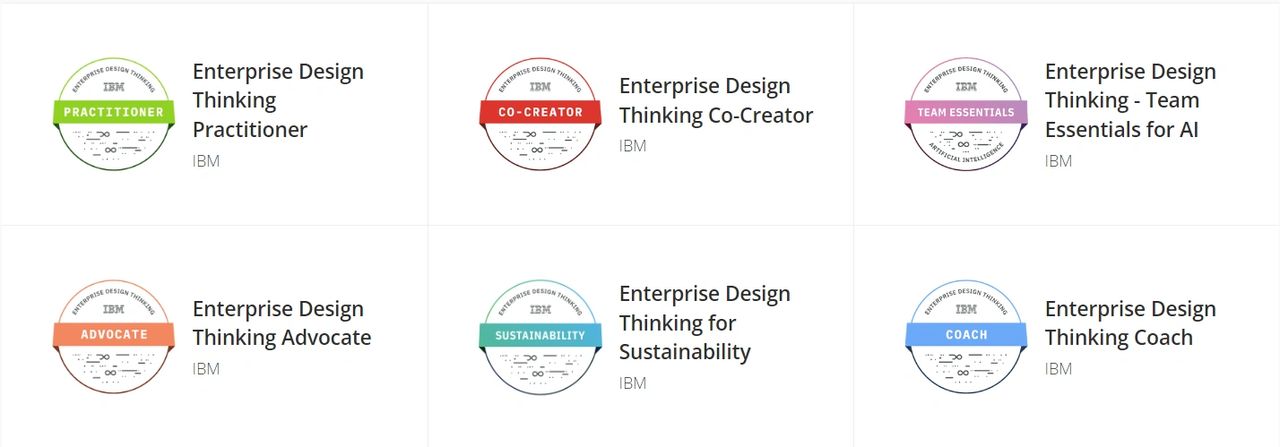Click the teal Sustainability badge icon
The image size is (1280, 447).
(540, 336)
